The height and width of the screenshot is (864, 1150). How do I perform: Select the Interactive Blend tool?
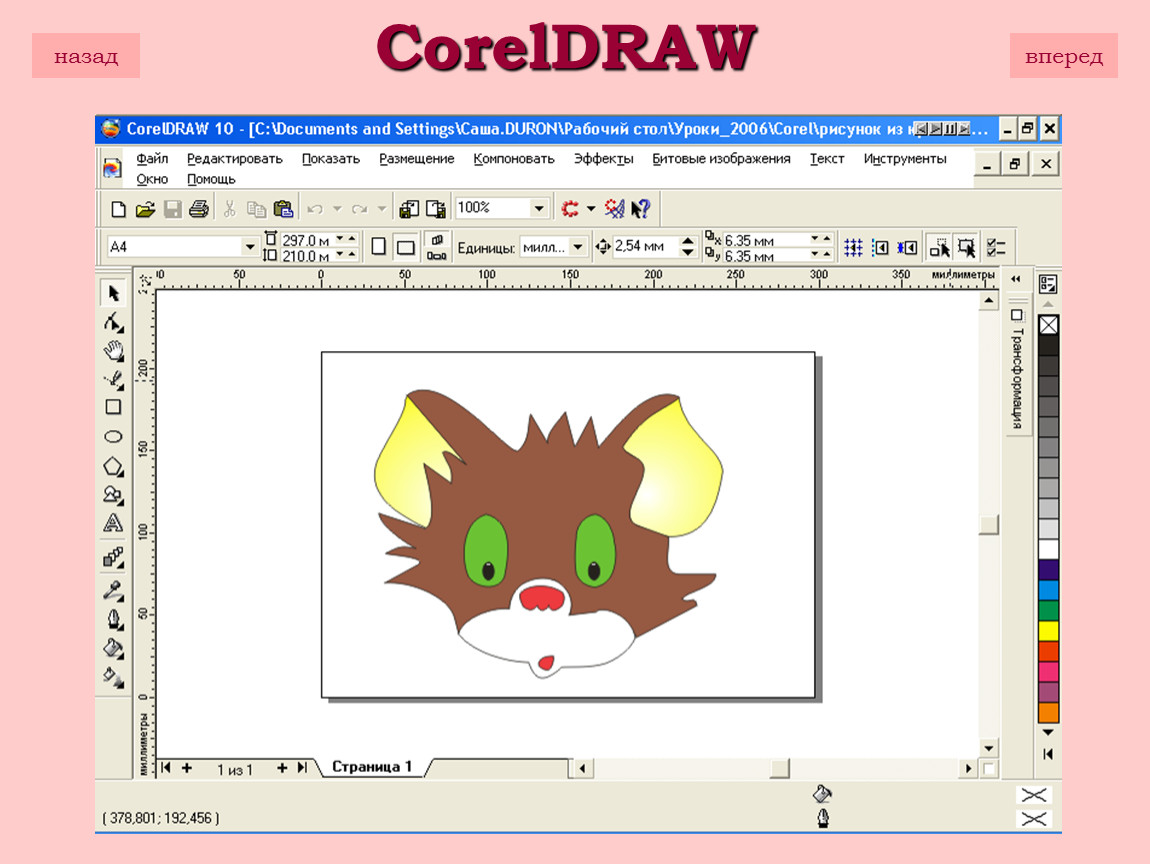pos(113,557)
